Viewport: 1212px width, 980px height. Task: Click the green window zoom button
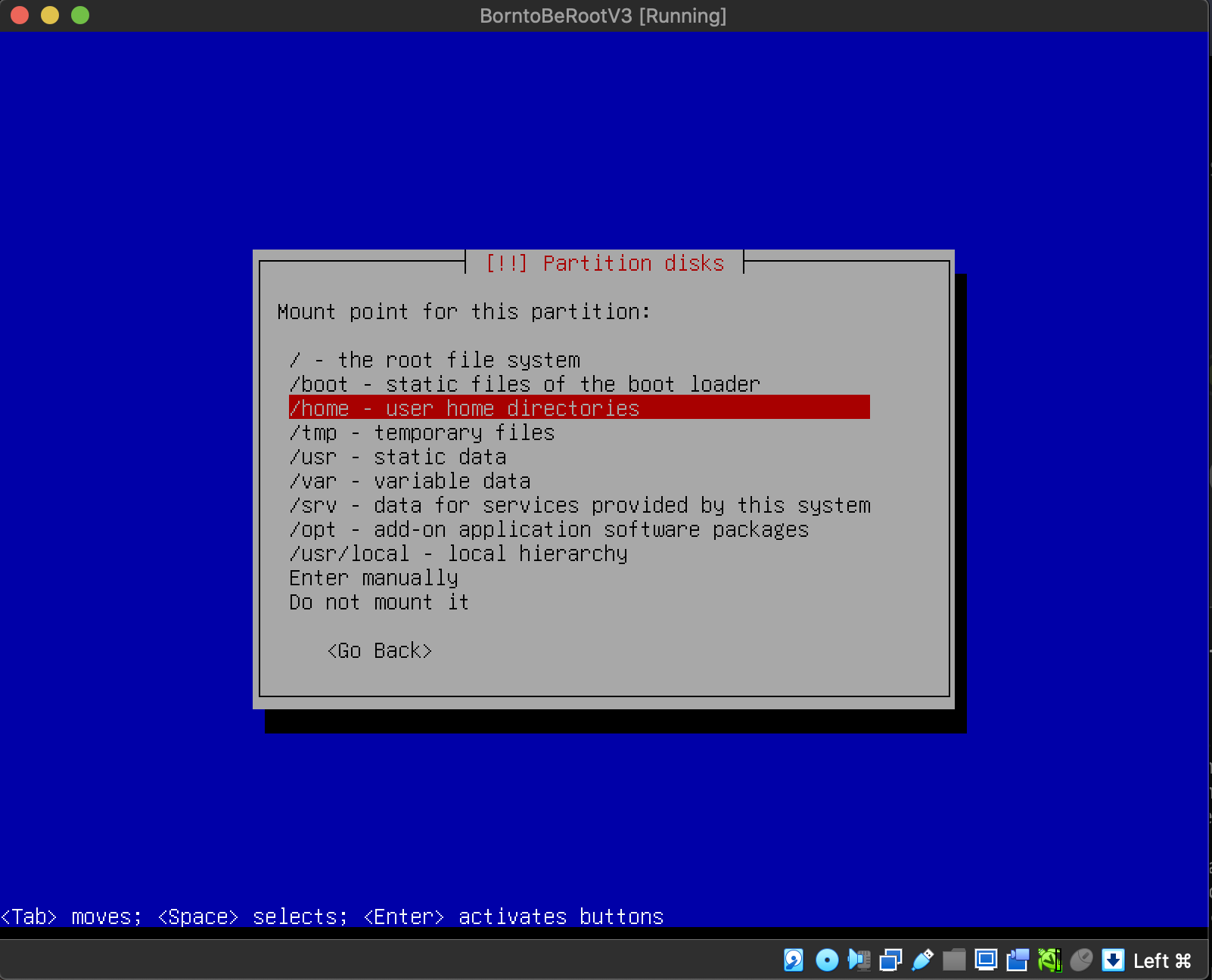tap(80, 15)
